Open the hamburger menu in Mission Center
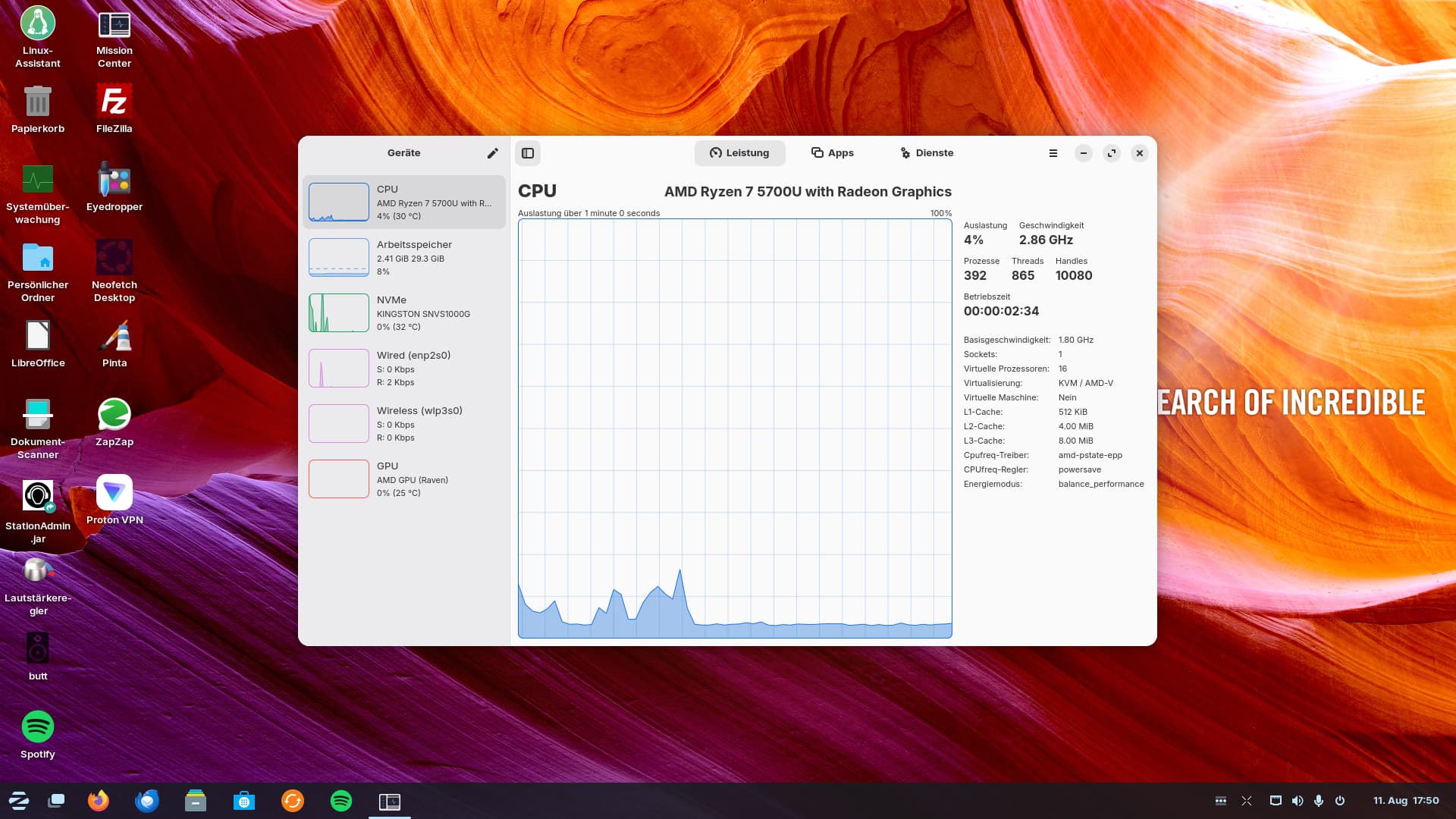1456x819 pixels. coord(1053,153)
